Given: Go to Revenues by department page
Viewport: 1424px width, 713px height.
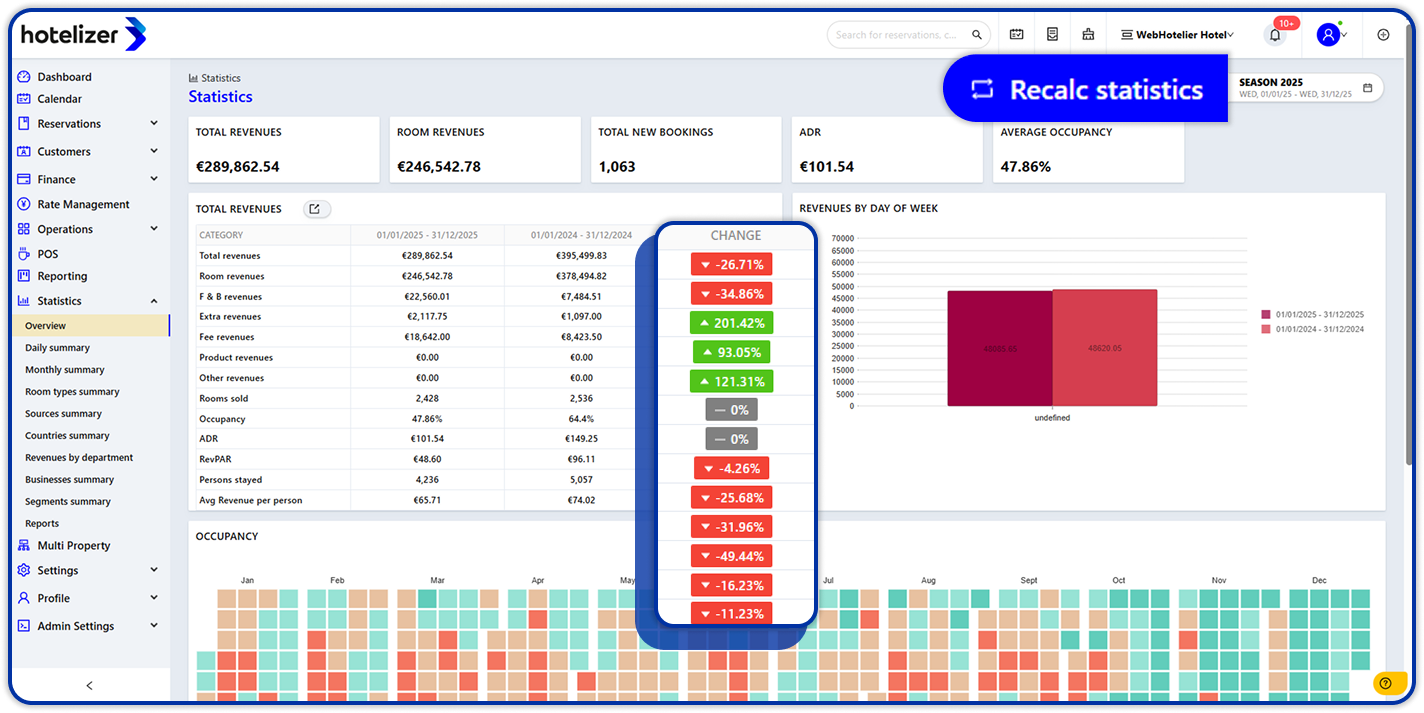Looking at the screenshot, I should click(x=79, y=458).
